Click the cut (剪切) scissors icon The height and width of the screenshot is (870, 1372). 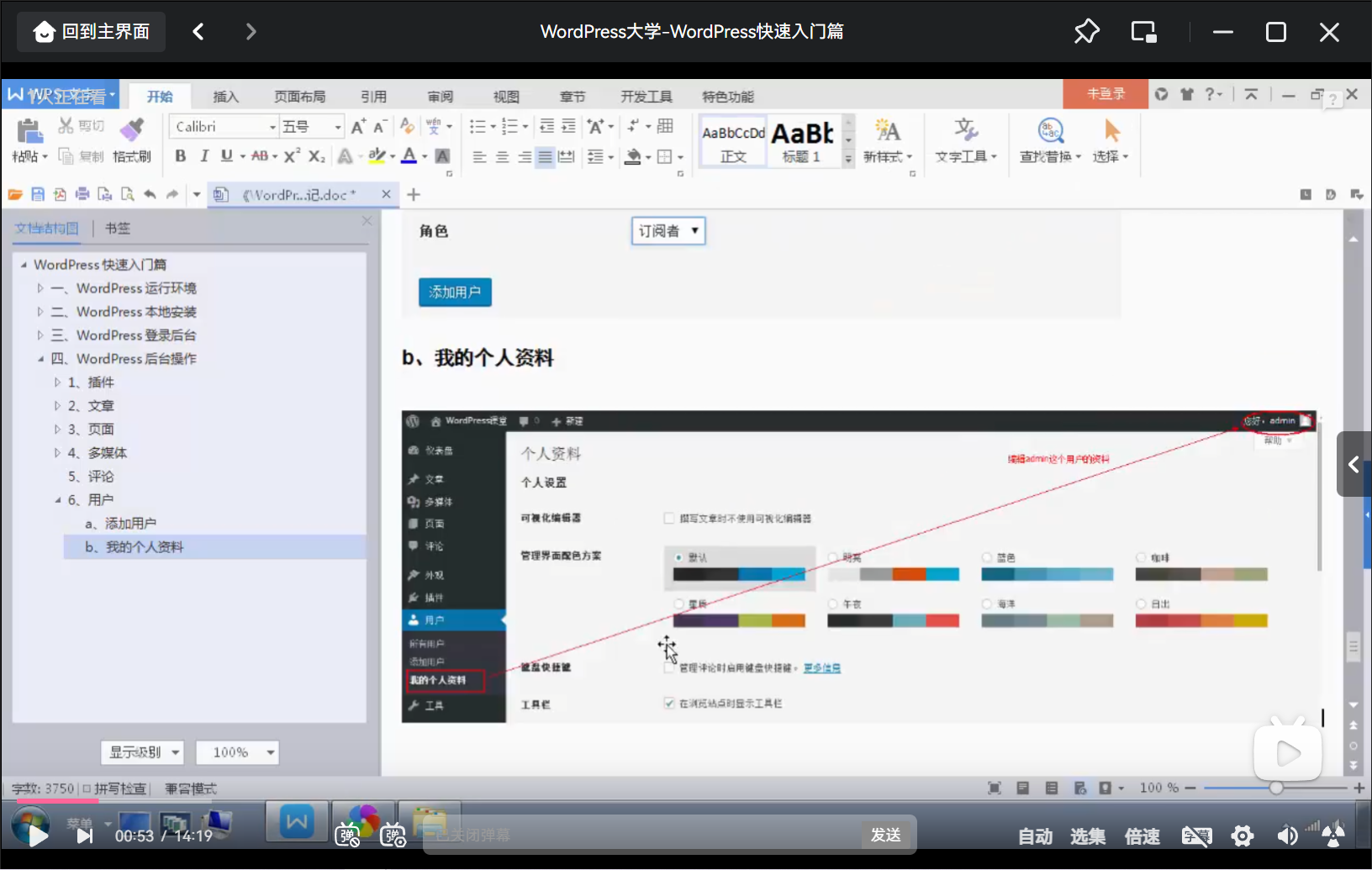[66, 126]
